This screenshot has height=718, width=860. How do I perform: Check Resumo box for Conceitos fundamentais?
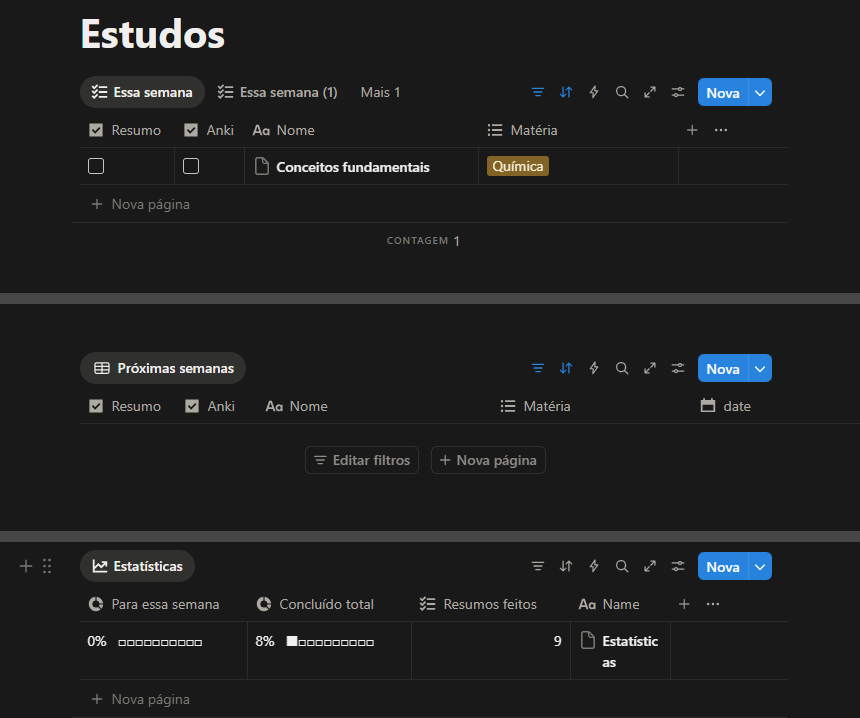click(96, 166)
